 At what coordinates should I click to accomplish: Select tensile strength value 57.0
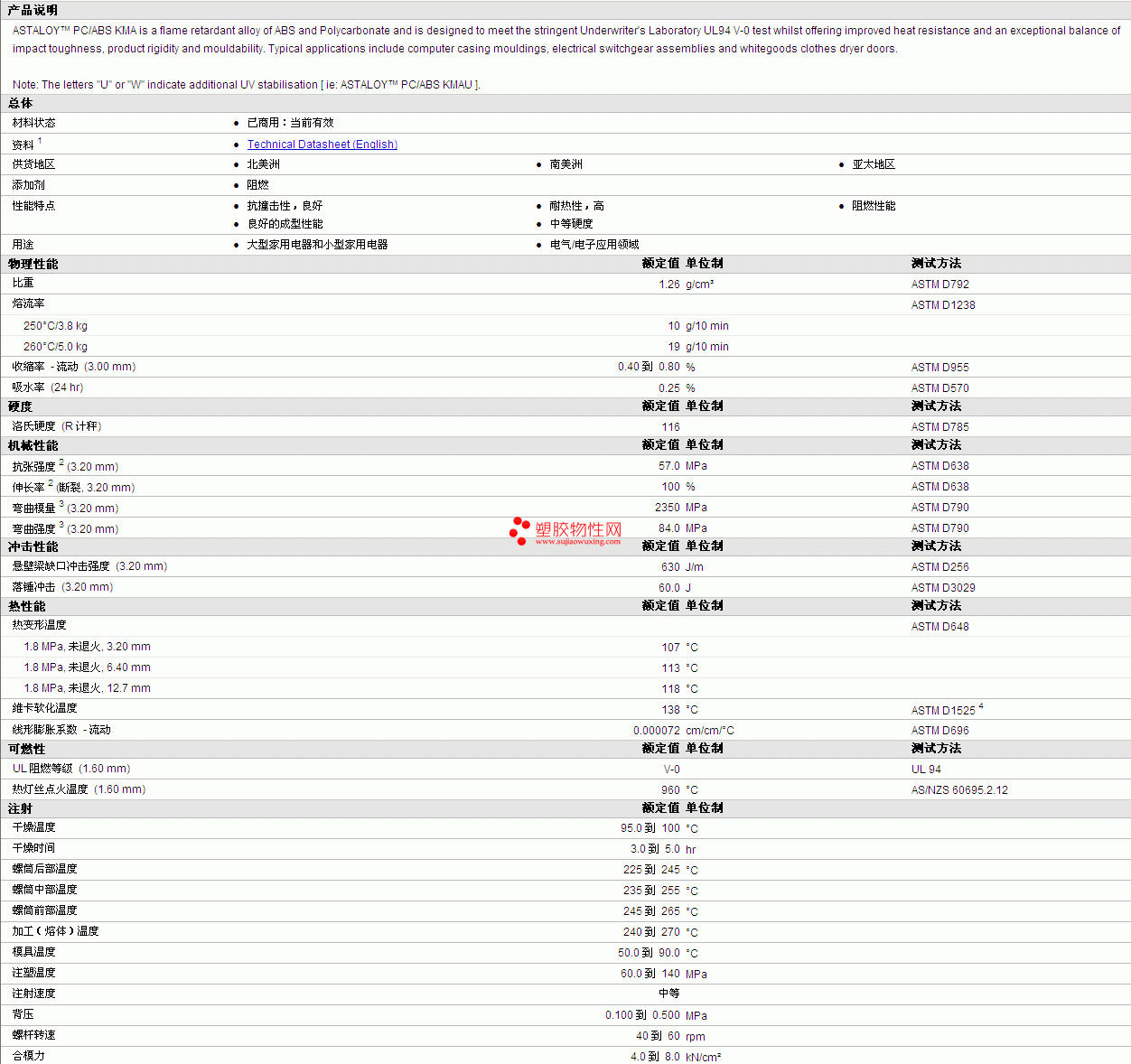point(669,466)
